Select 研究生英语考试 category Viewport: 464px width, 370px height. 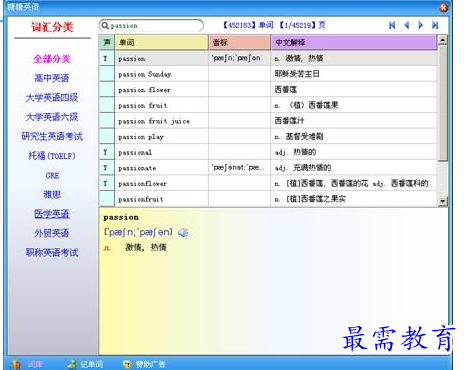tap(52, 136)
